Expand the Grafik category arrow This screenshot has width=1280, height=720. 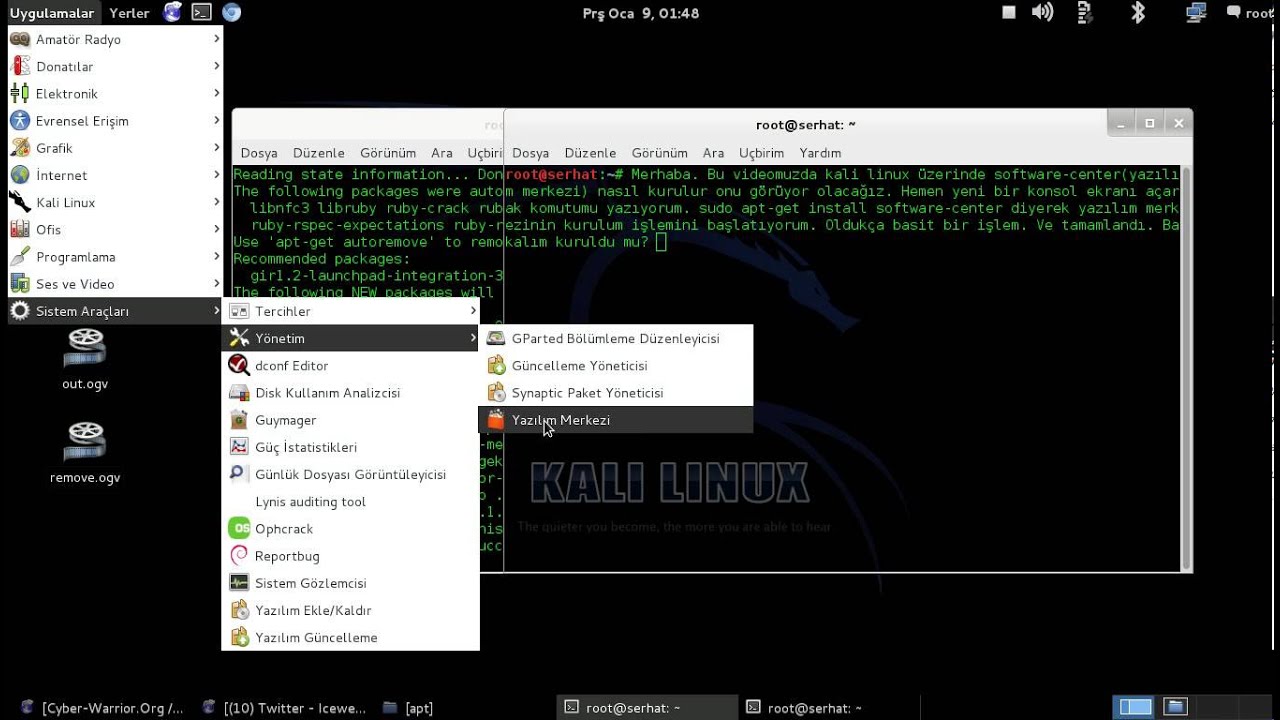click(216, 148)
